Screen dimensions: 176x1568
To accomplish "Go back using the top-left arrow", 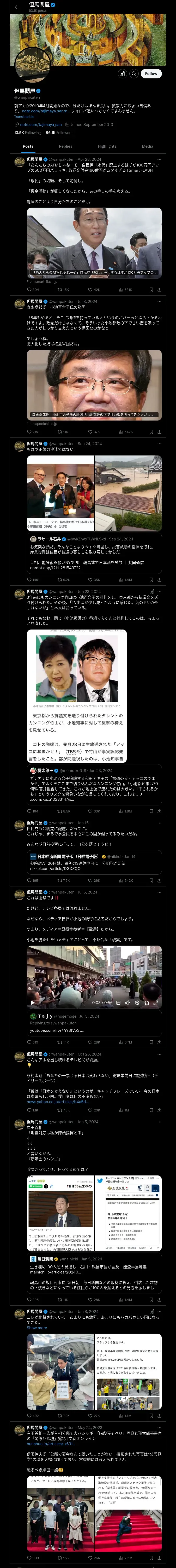I will click(17, 7).
